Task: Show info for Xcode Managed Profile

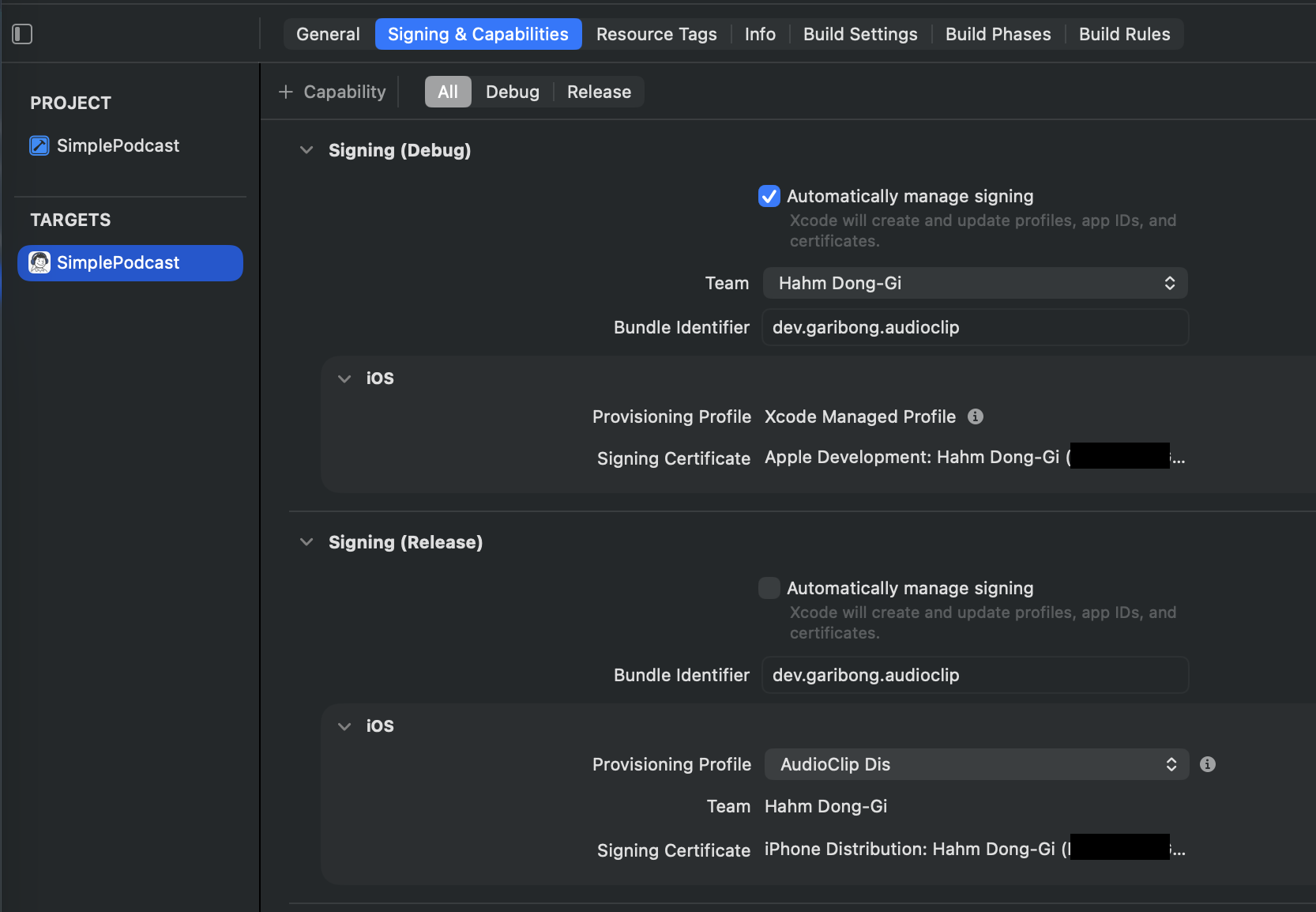Action: pos(976,416)
